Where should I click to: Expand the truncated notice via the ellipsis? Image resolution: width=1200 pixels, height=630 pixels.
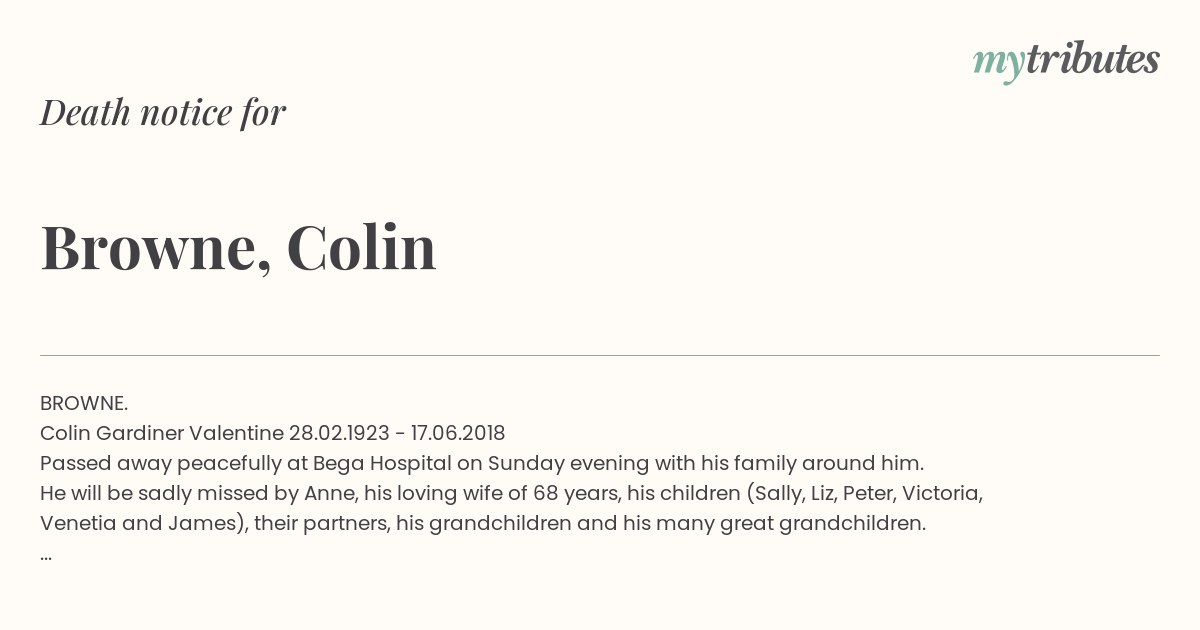coord(46,554)
